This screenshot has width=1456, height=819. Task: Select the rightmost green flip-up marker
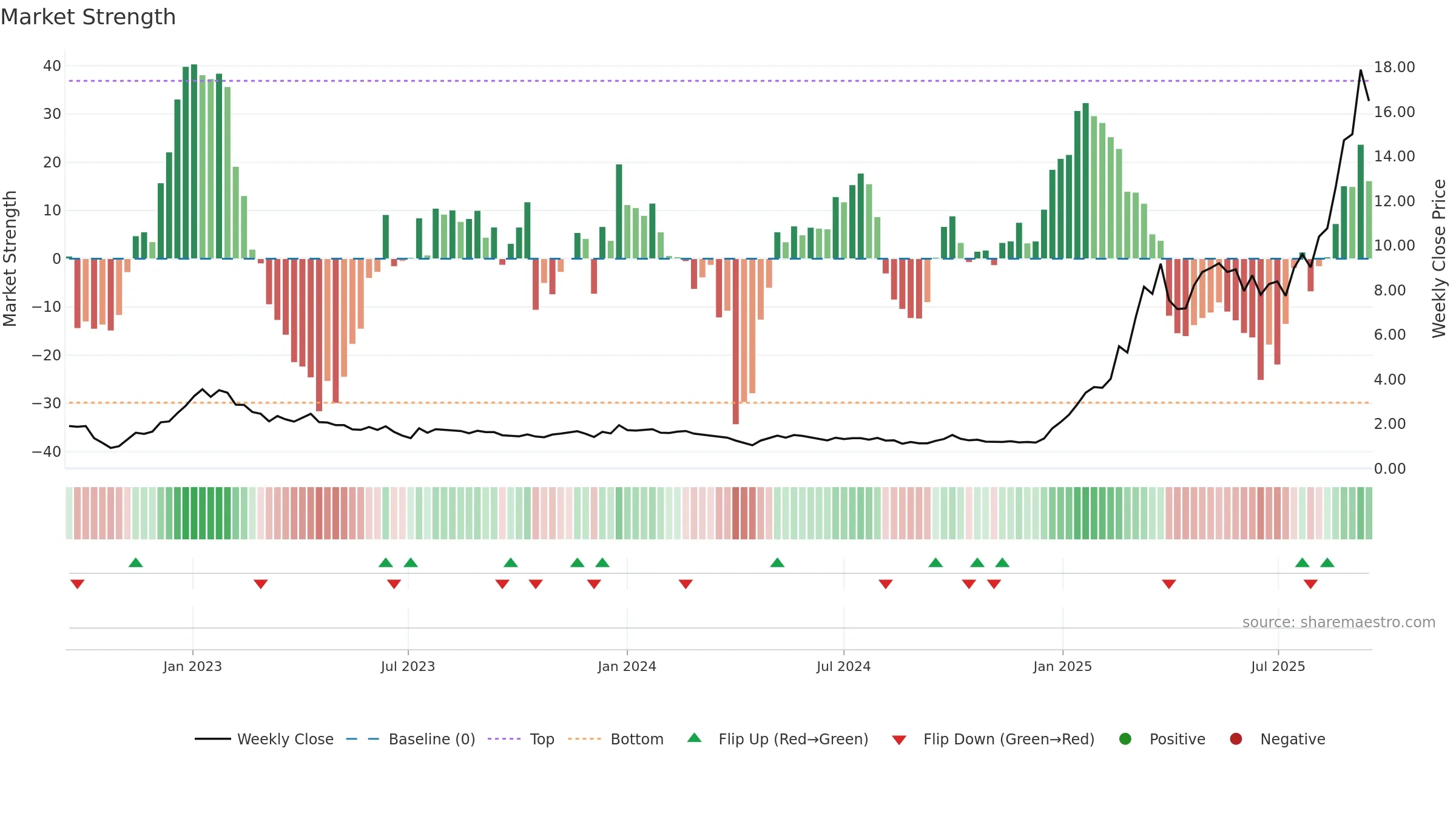1327,562
